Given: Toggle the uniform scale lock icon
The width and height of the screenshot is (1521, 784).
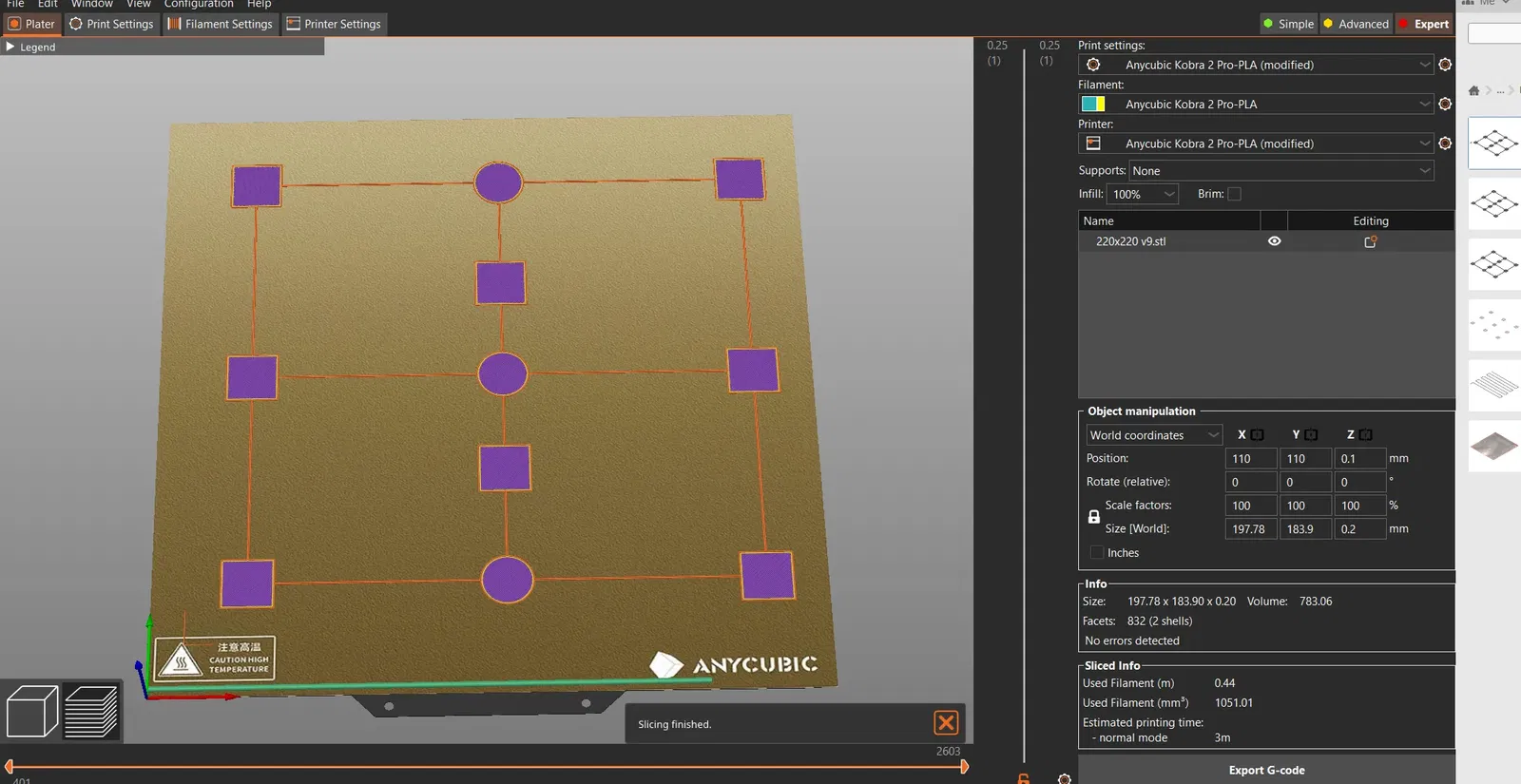Looking at the screenshot, I should pos(1093,517).
